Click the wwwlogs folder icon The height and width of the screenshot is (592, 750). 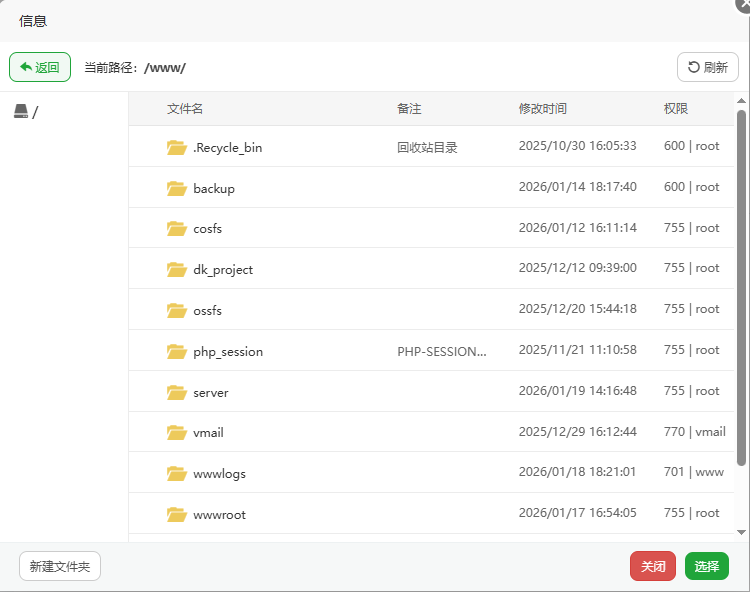click(176, 474)
